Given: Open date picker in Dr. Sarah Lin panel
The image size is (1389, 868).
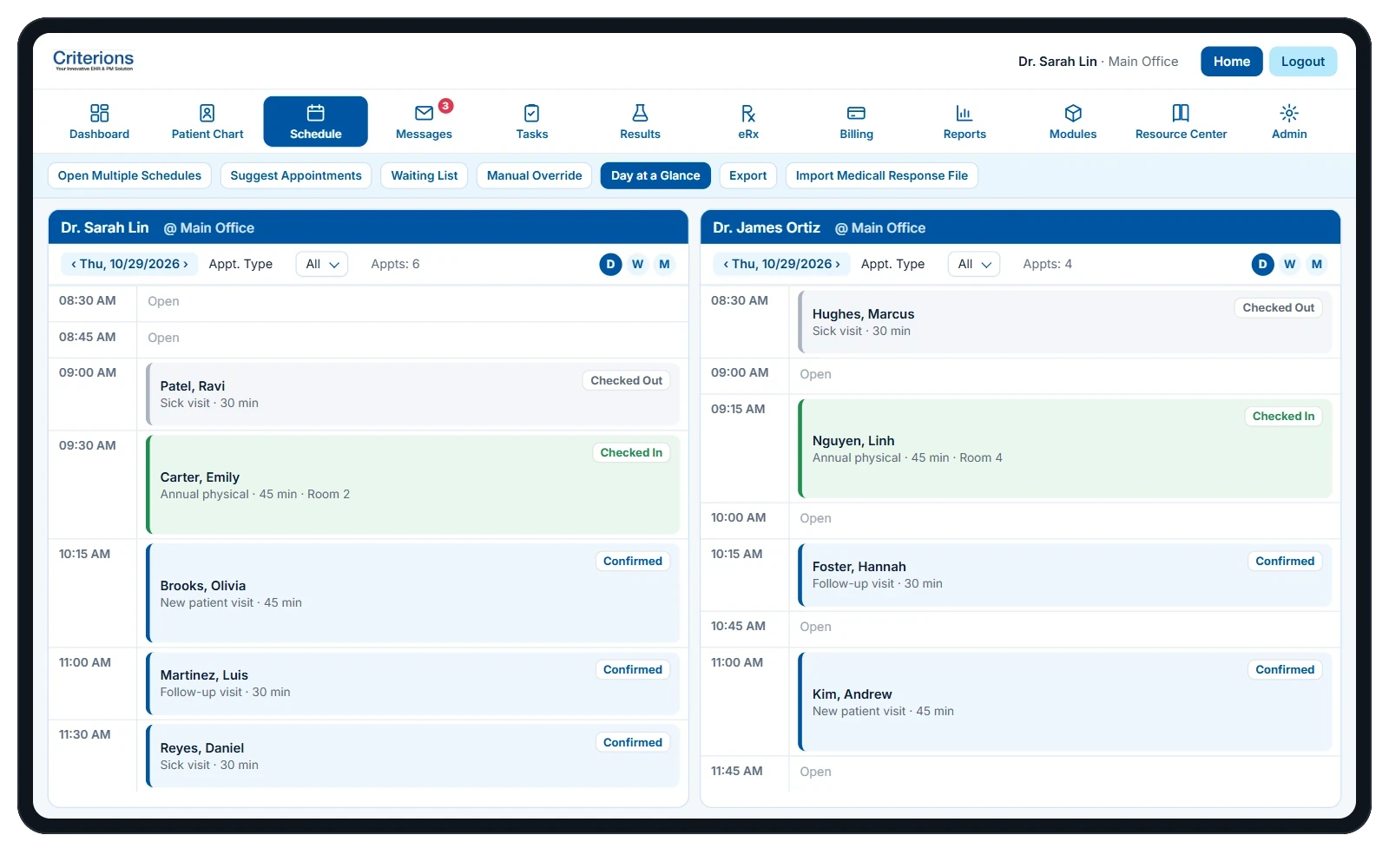Looking at the screenshot, I should tap(129, 265).
